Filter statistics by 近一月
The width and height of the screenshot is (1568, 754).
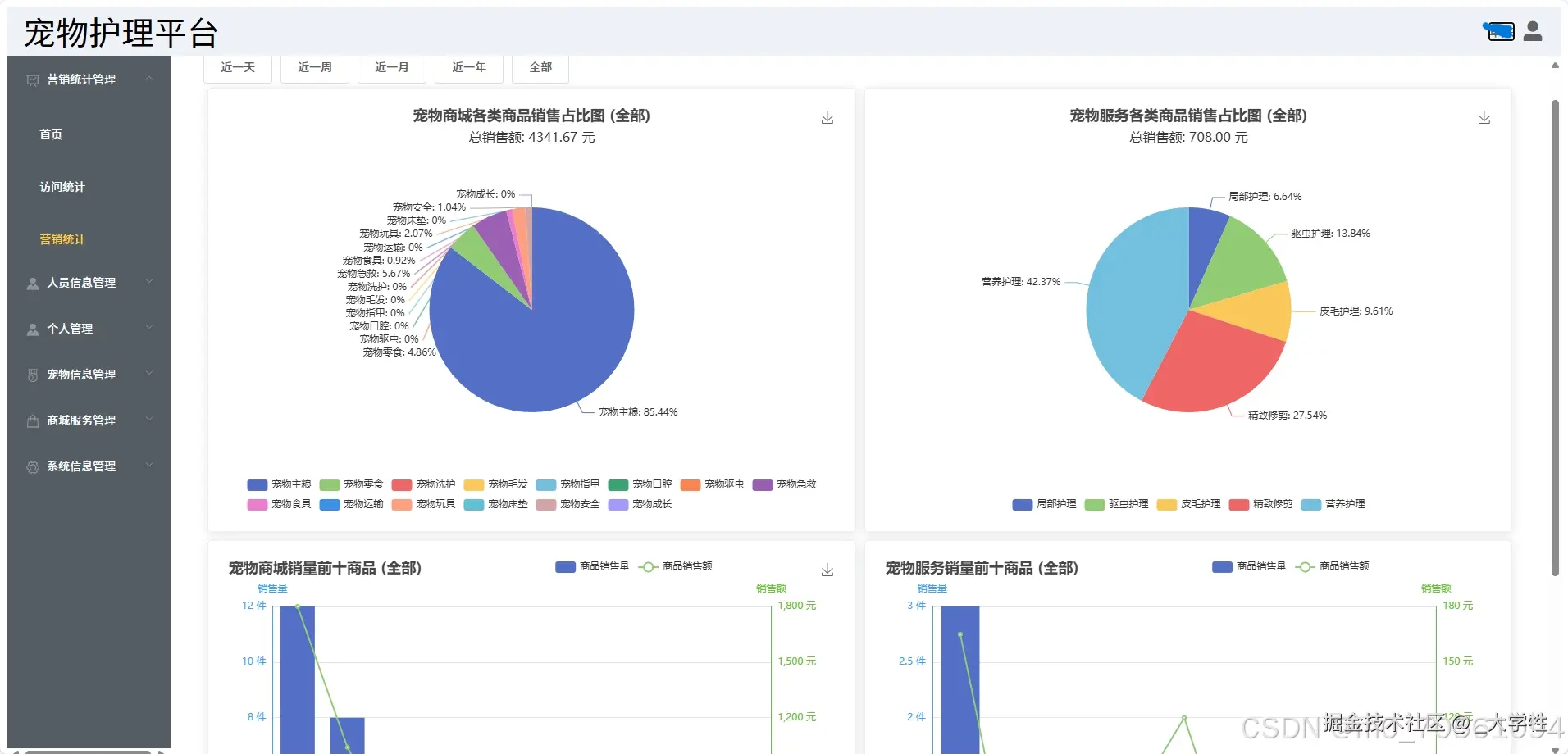392,68
